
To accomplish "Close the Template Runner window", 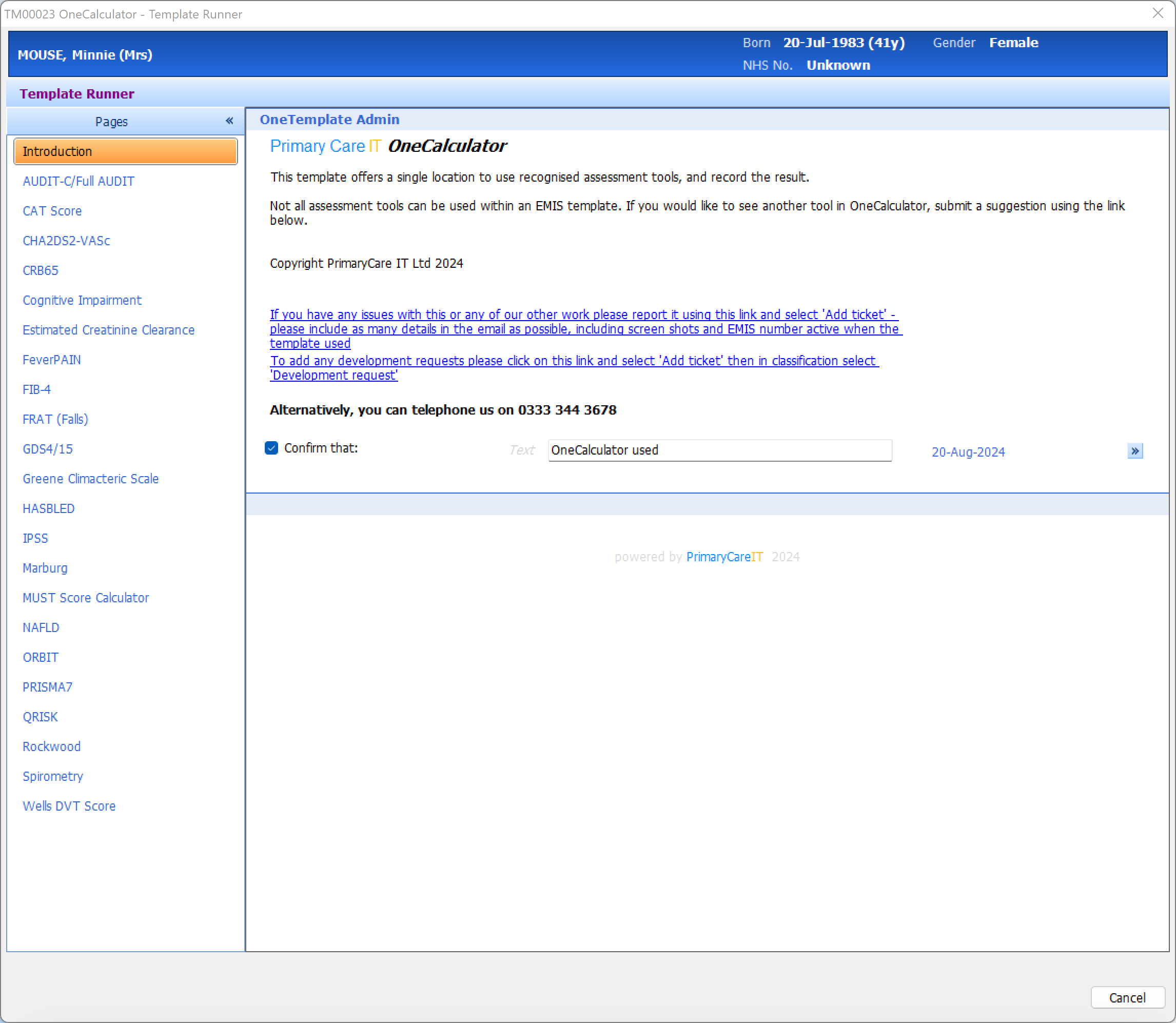I will pos(1158,13).
